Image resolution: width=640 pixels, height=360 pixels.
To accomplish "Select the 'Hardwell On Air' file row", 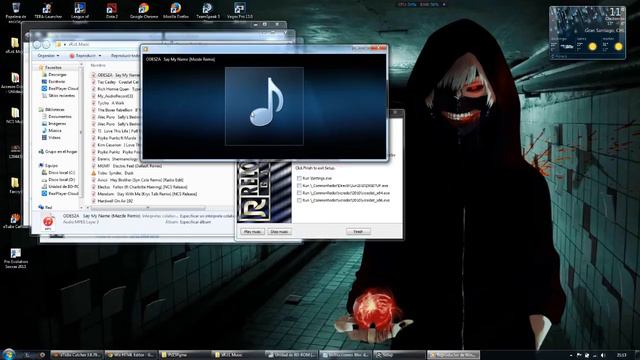I will [112, 201].
